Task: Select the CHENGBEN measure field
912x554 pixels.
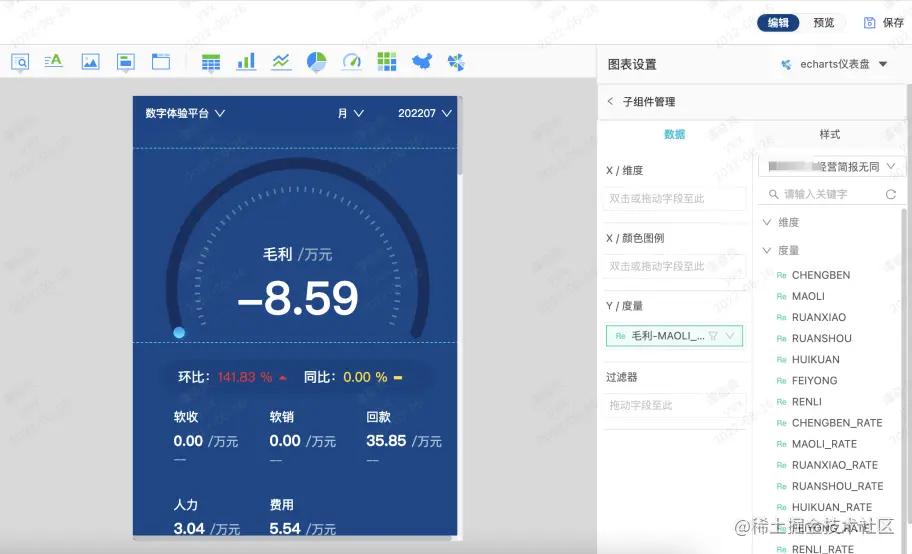Action: tap(821, 275)
